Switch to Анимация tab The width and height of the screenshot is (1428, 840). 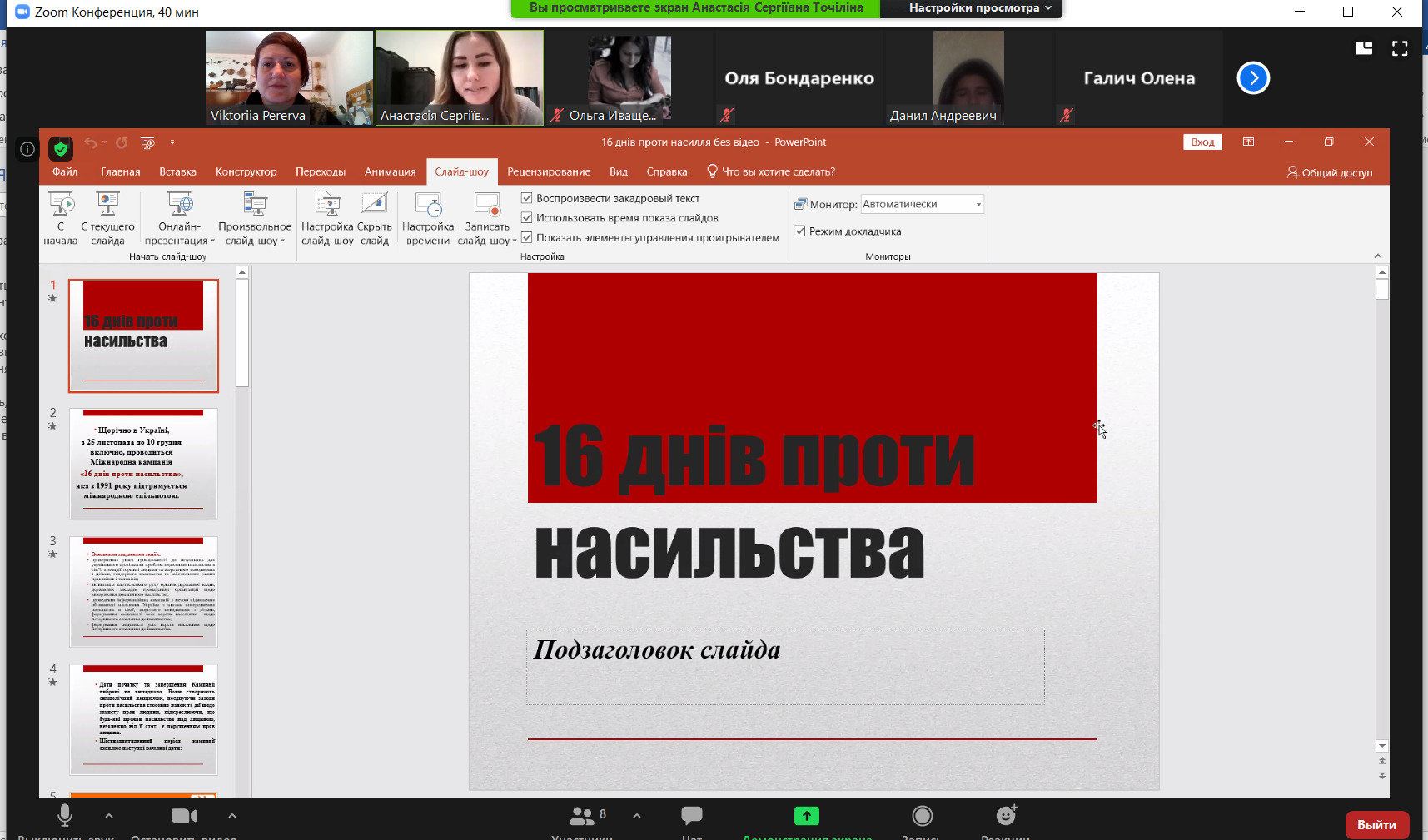(391, 172)
